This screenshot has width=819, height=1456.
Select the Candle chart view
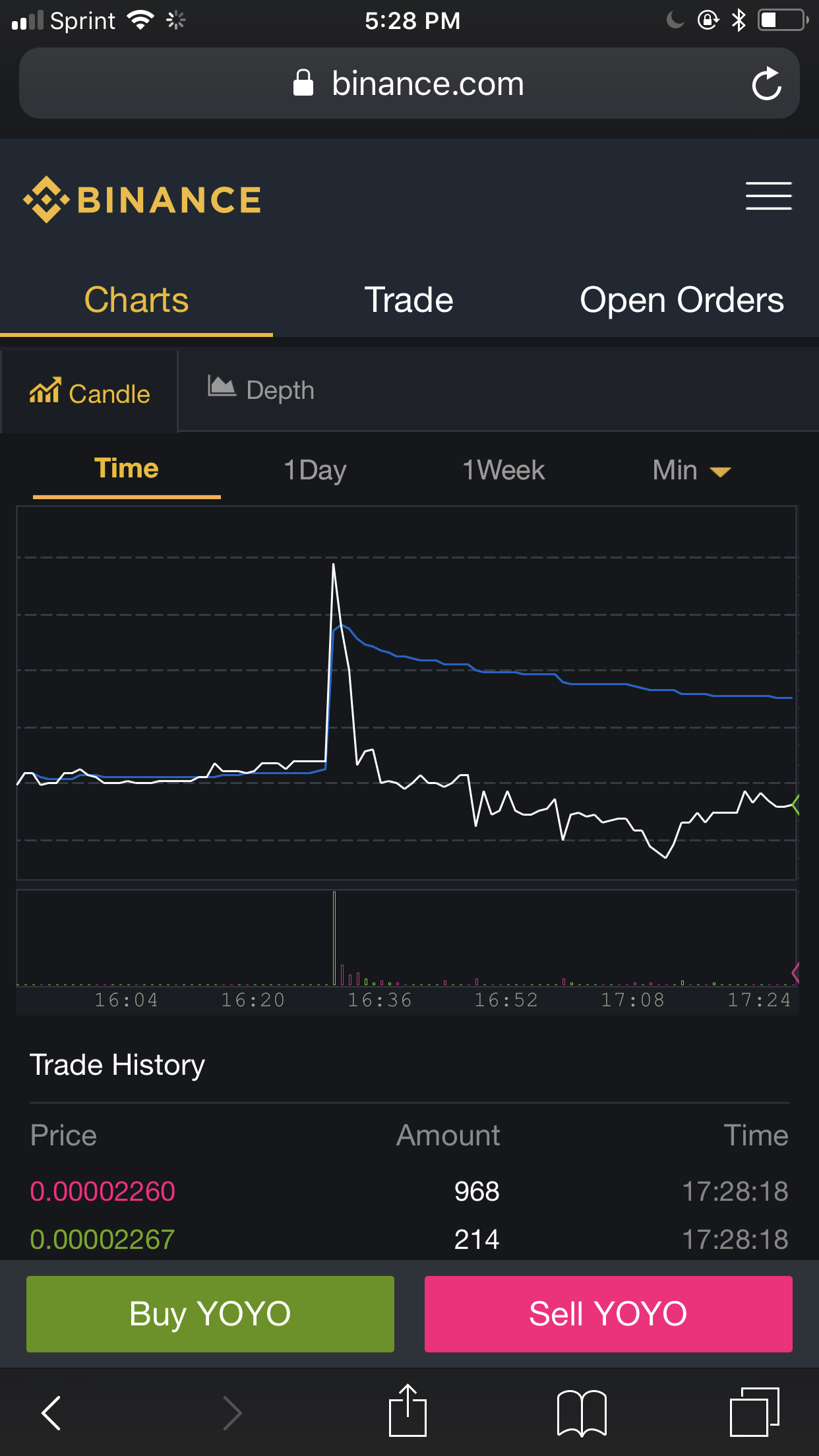(90, 393)
